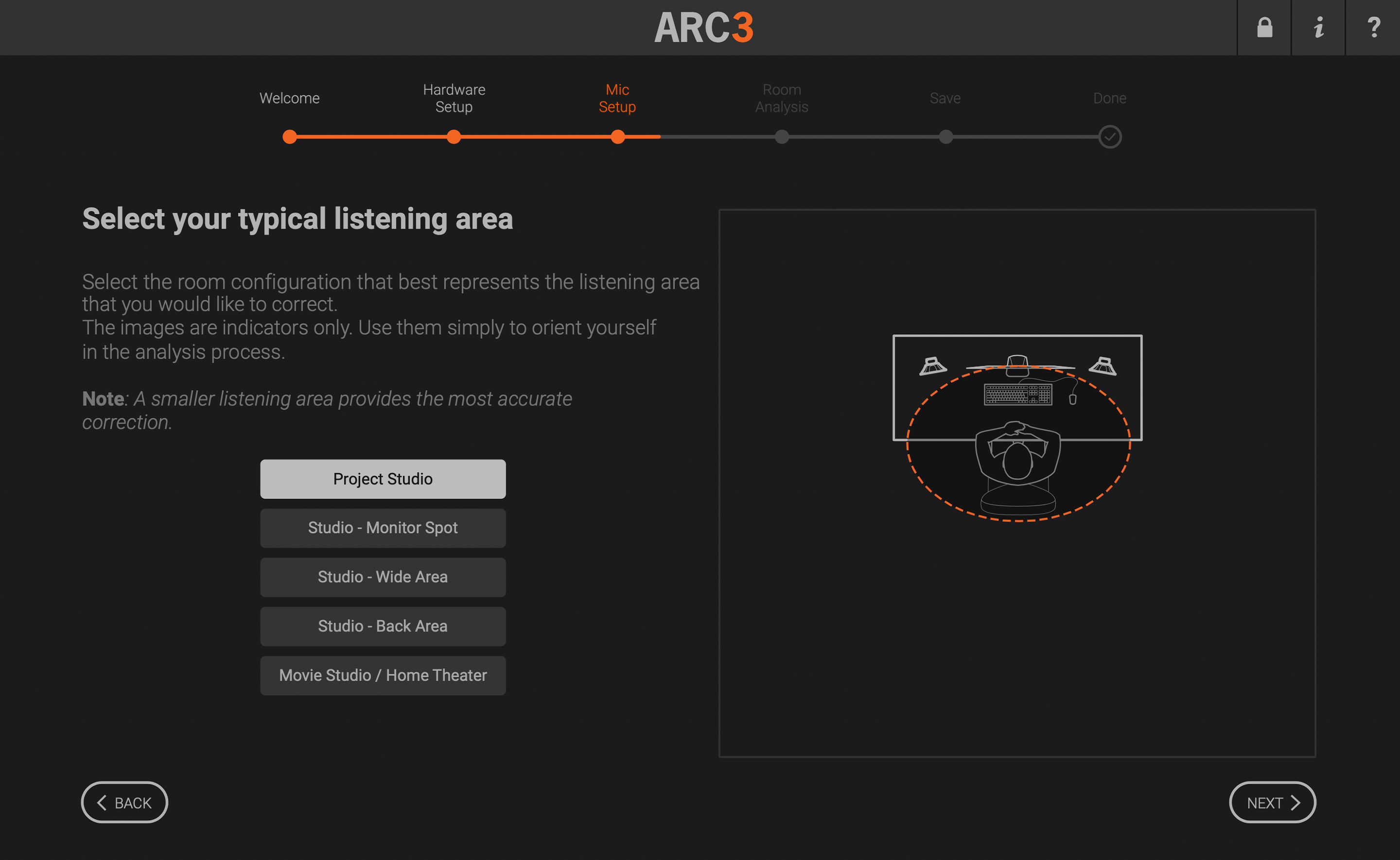
Task: Proceed with the NEXT button
Action: [1272, 802]
